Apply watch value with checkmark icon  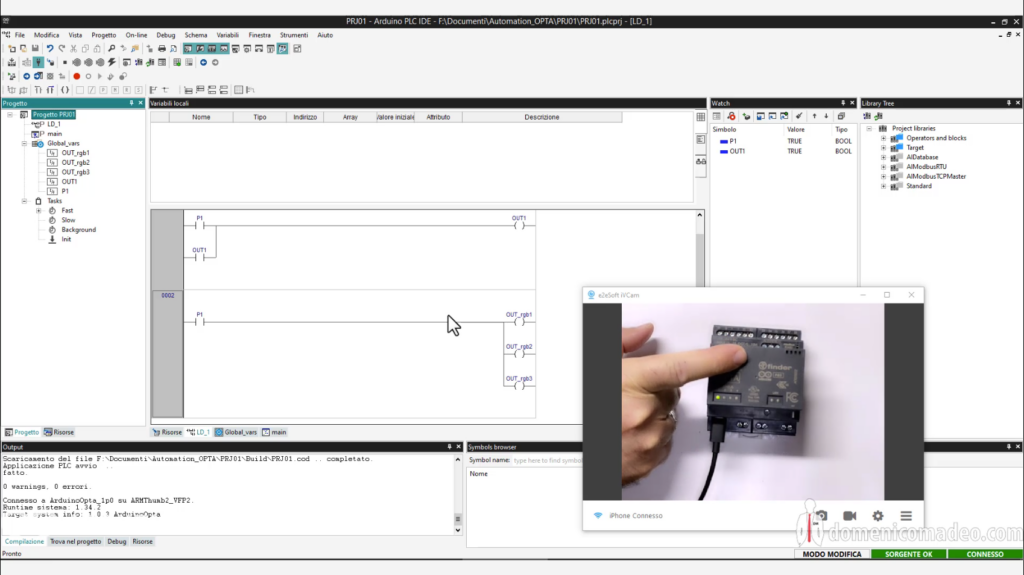tap(799, 116)
